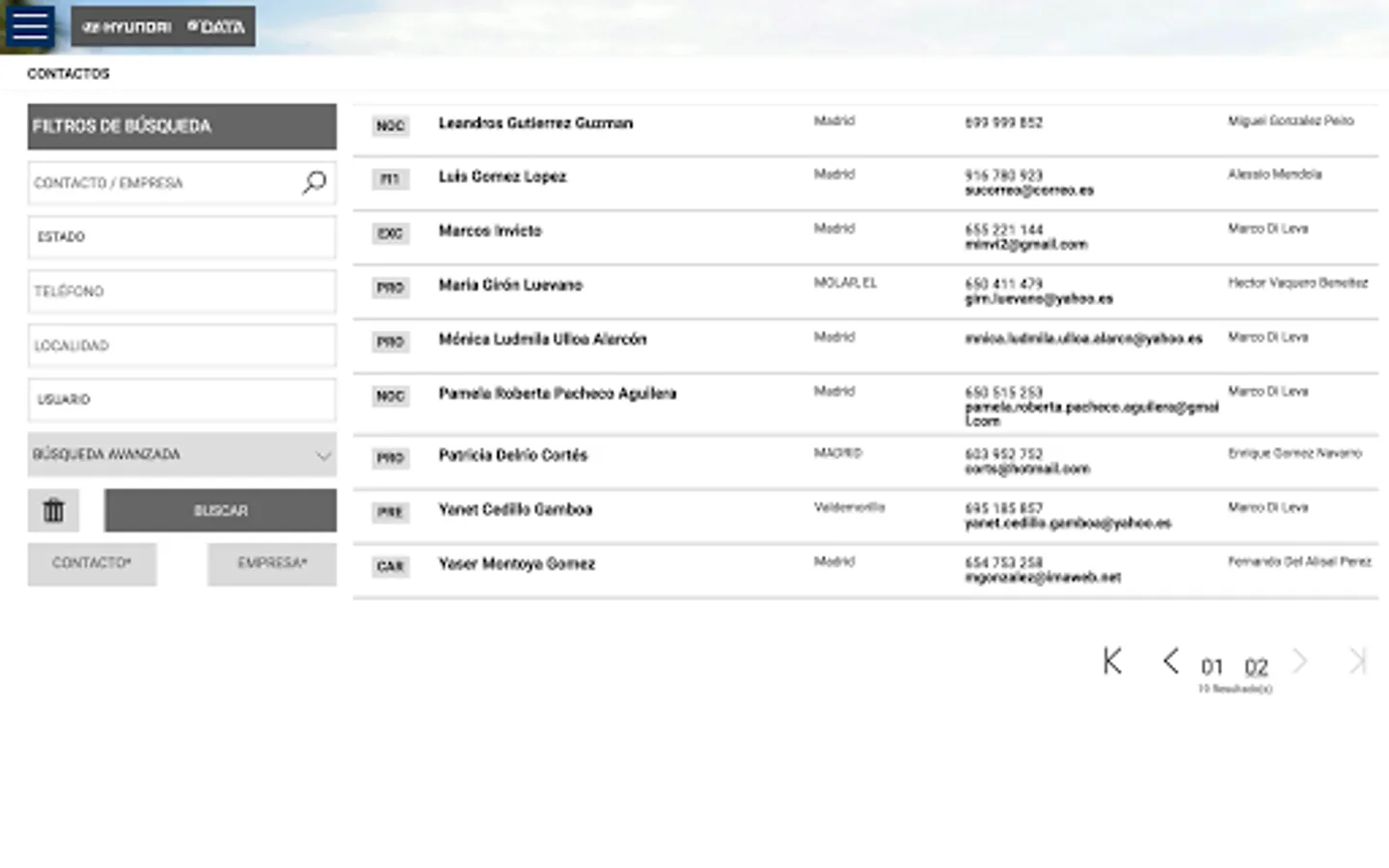1389x868 pixels.
Task: Jump to the last results page
Action: pyautogui.click(x=1358, y=661)
